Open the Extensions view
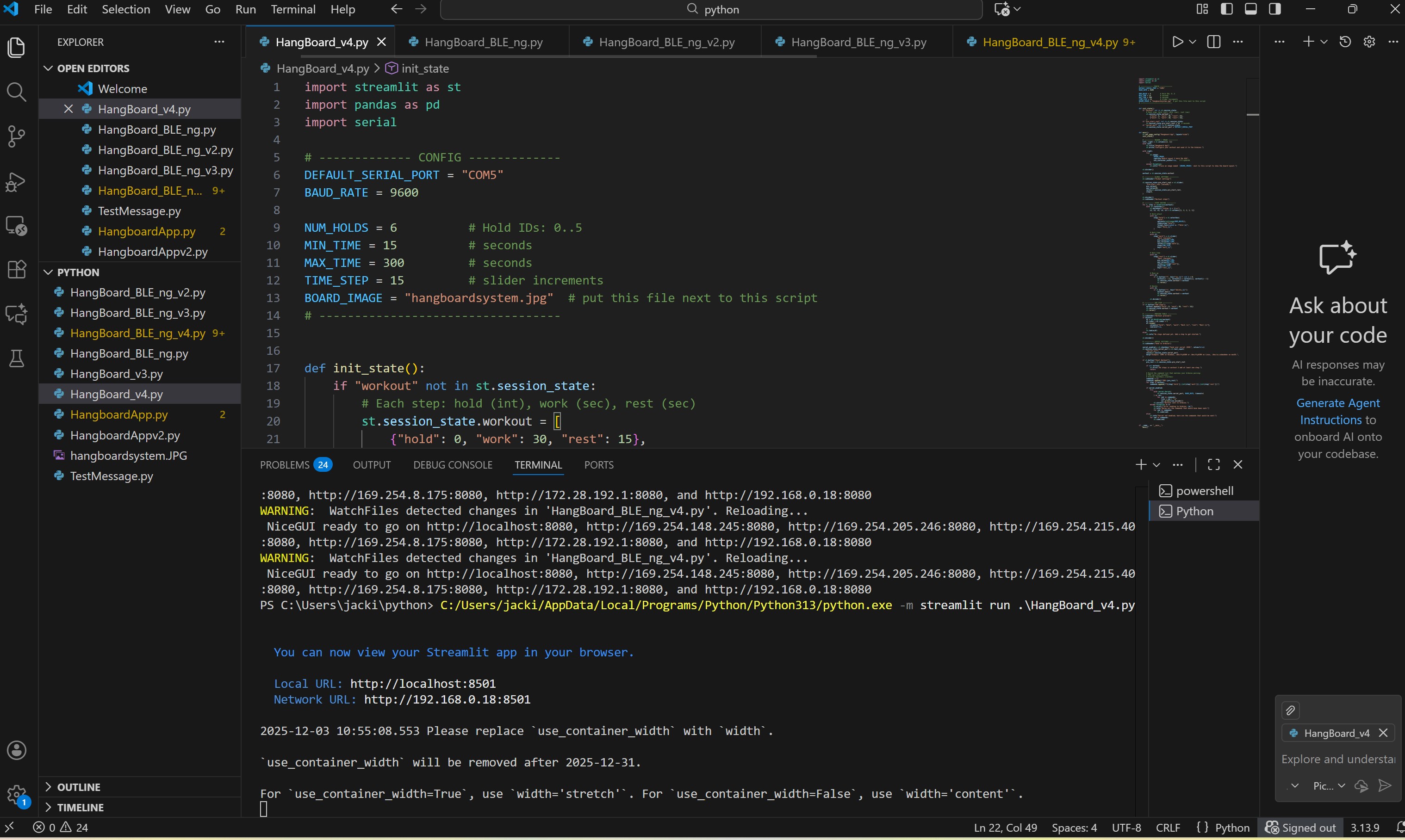 (x=16, y=269)
